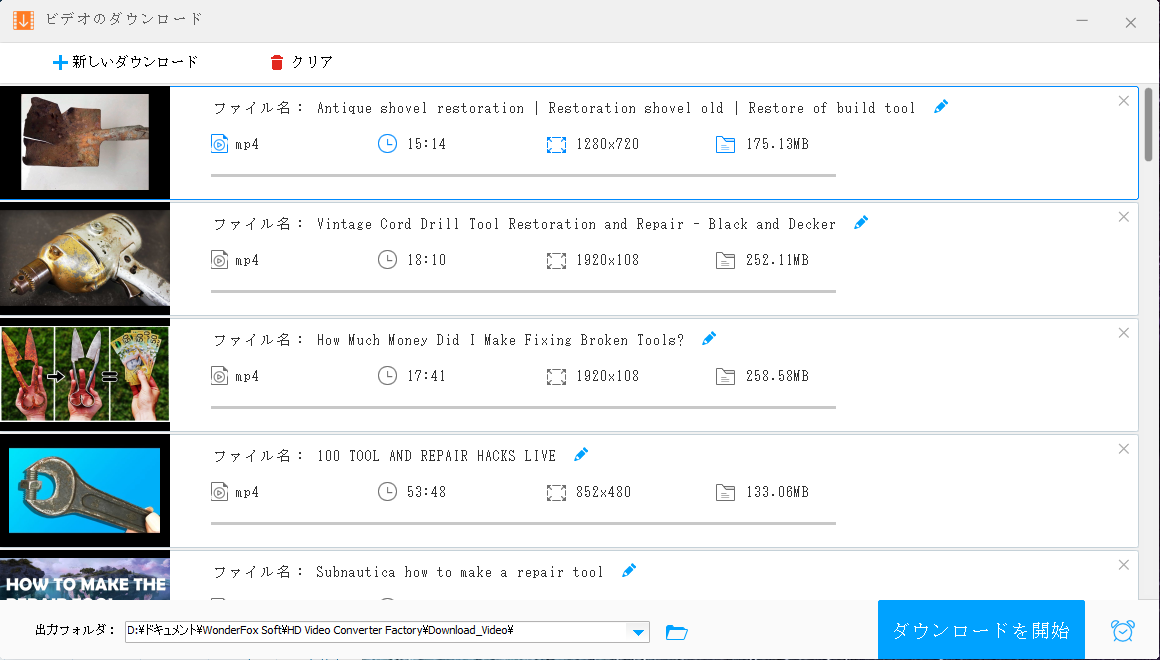The width and height of the screenshot is (1160, 660).
Task: Select the rusty shovel video thumbnail
Action: [85, 142]
